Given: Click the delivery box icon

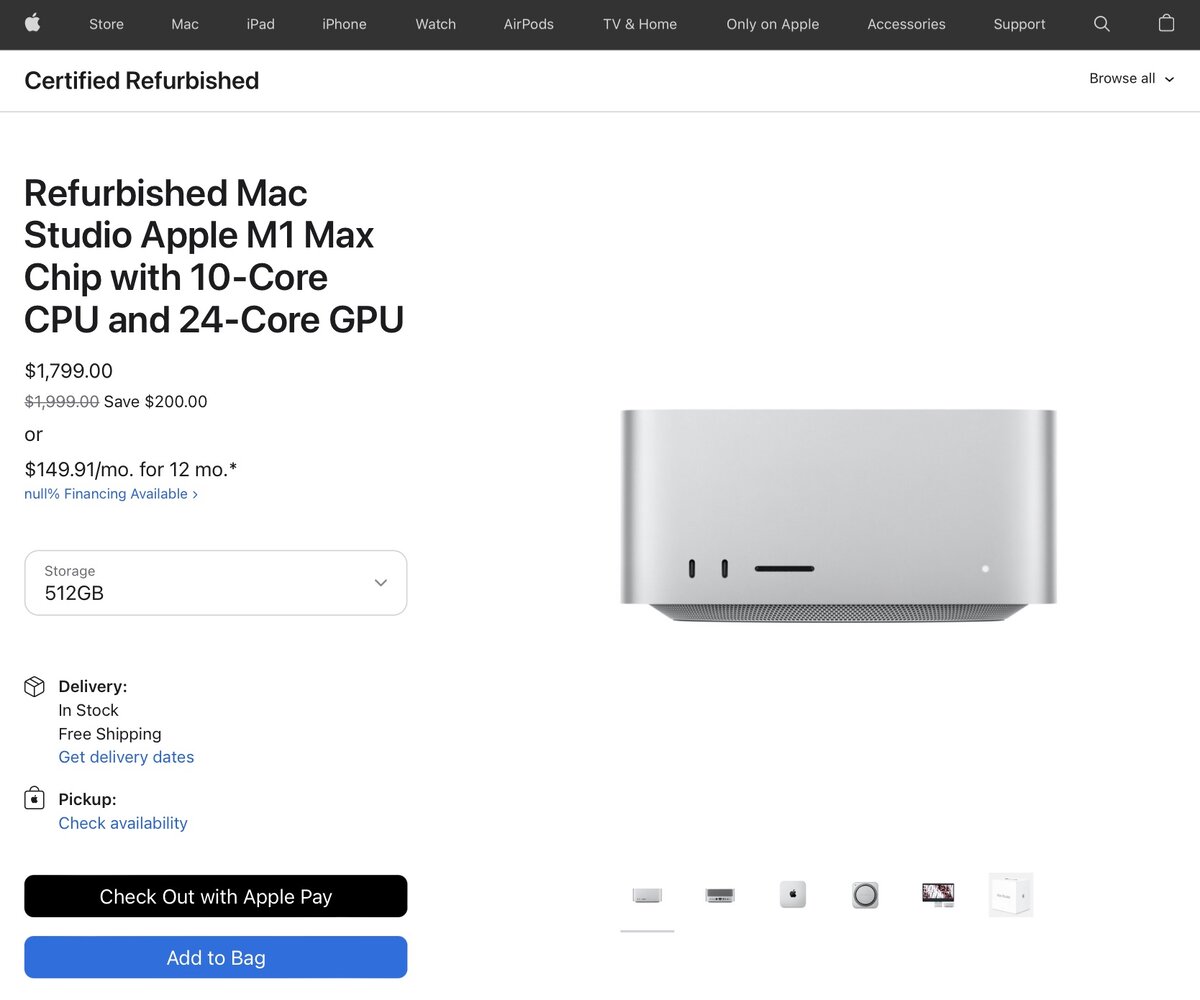Looking at the screenshot, I should tap(35, 687).
